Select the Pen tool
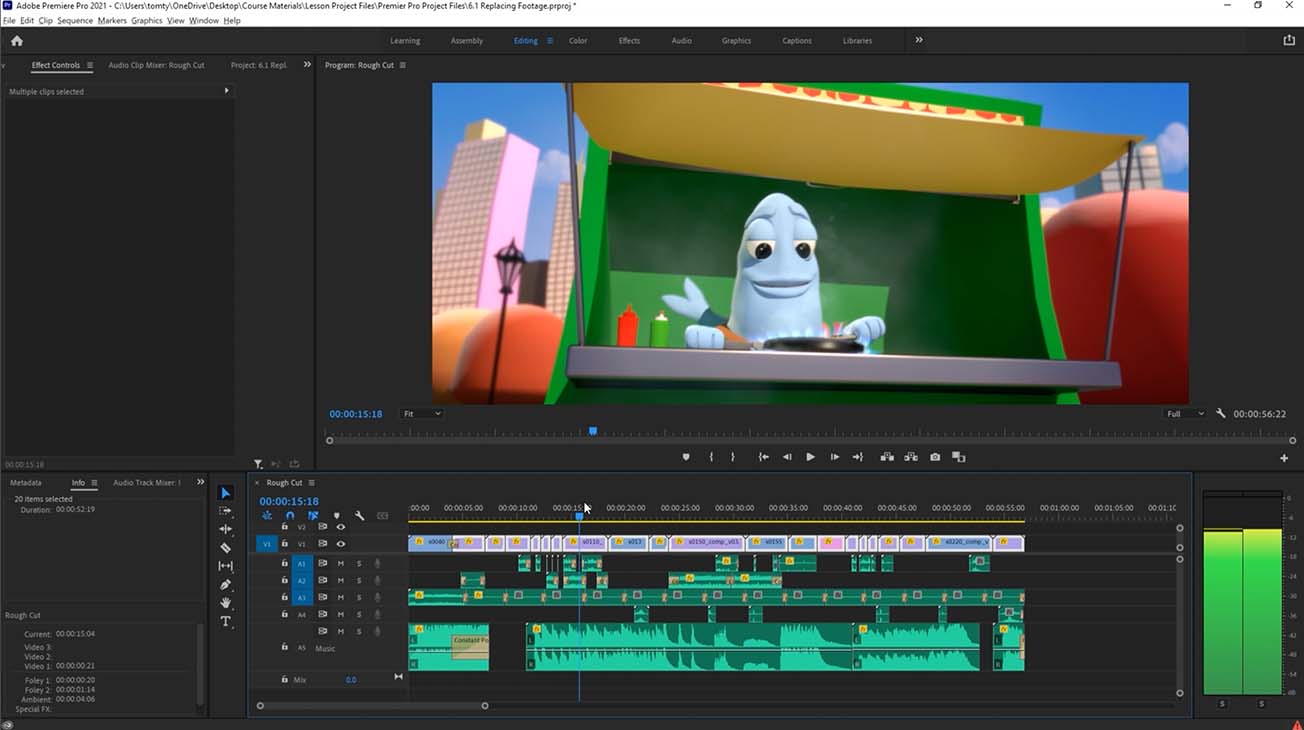This screenshot has height=730, width=1304. (x=225, y=585)
